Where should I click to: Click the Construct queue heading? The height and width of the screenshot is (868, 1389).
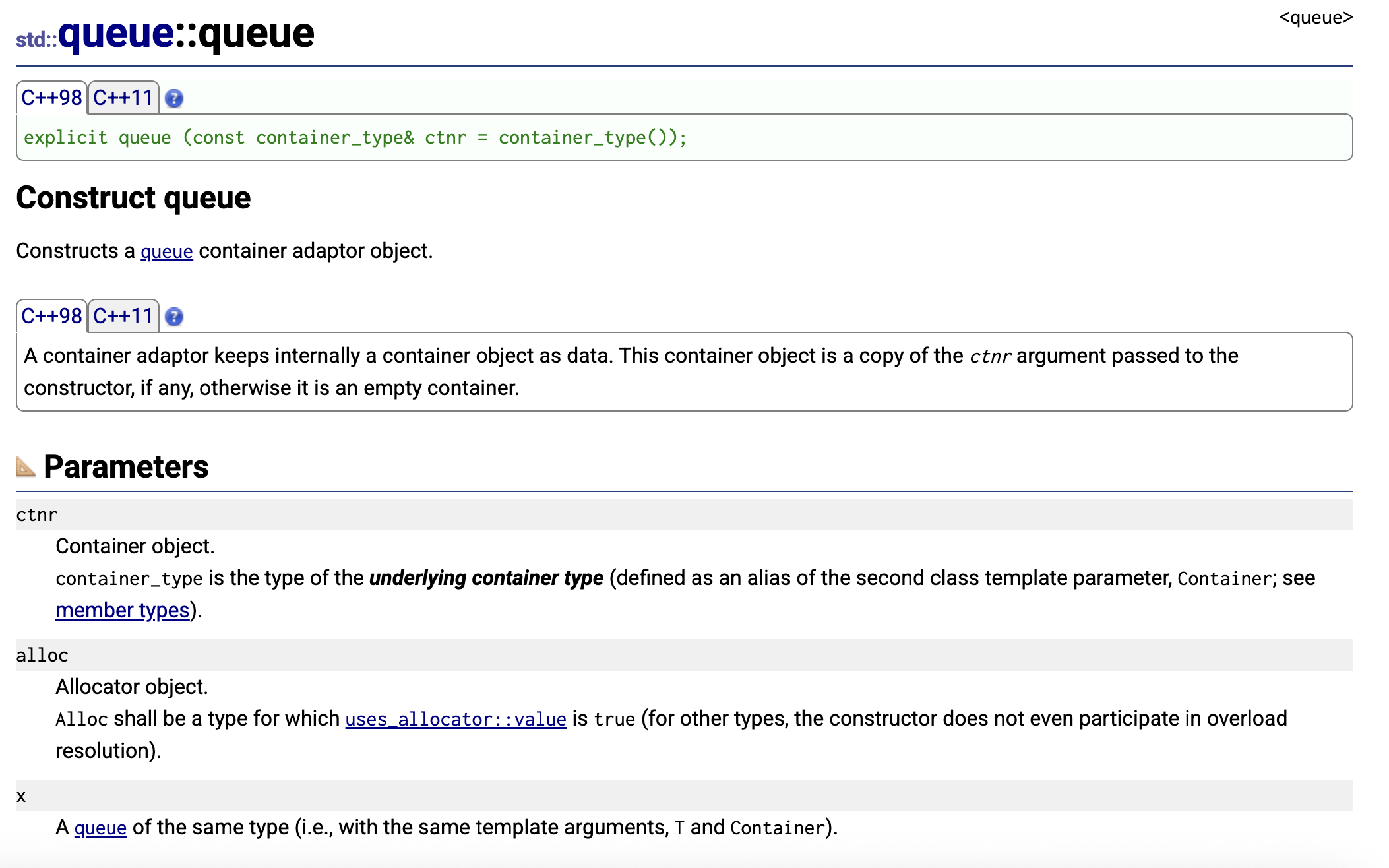point(133,198)
